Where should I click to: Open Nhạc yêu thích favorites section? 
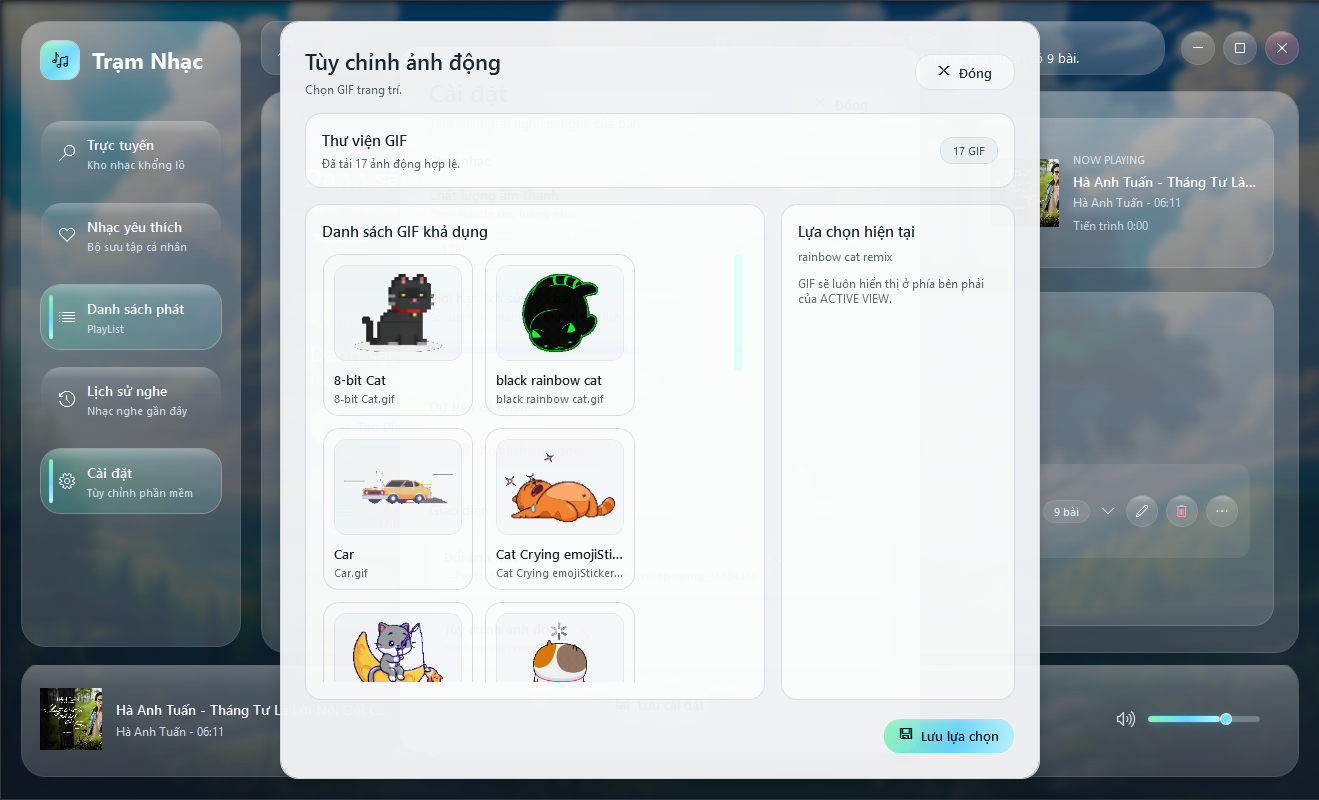pyautogui.click(x=131, y=236)
